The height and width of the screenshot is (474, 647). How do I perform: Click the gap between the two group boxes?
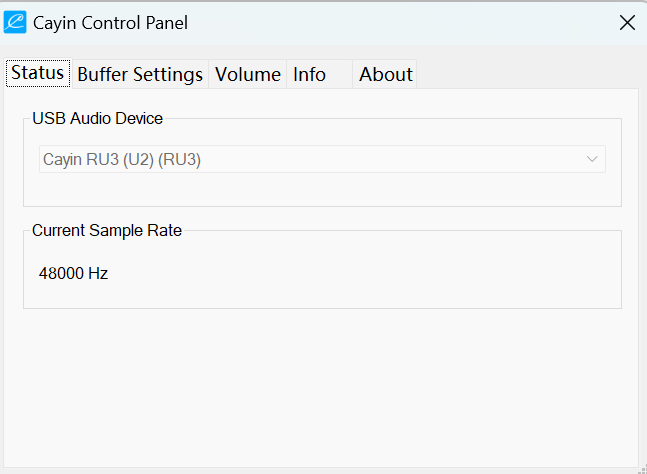tap(322, 218)
